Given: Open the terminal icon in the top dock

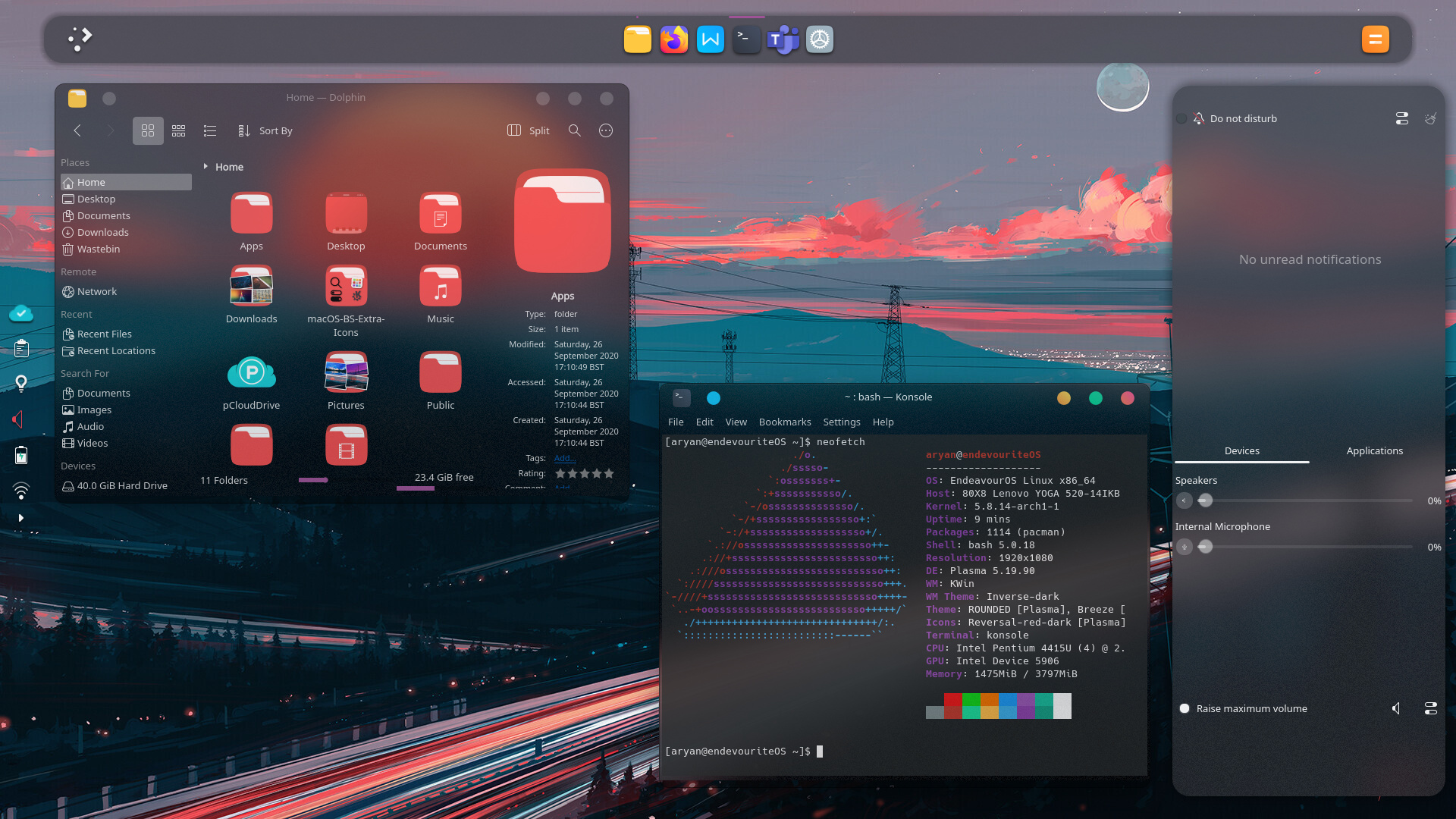Looking at the screenshot, I should (746, 39).
